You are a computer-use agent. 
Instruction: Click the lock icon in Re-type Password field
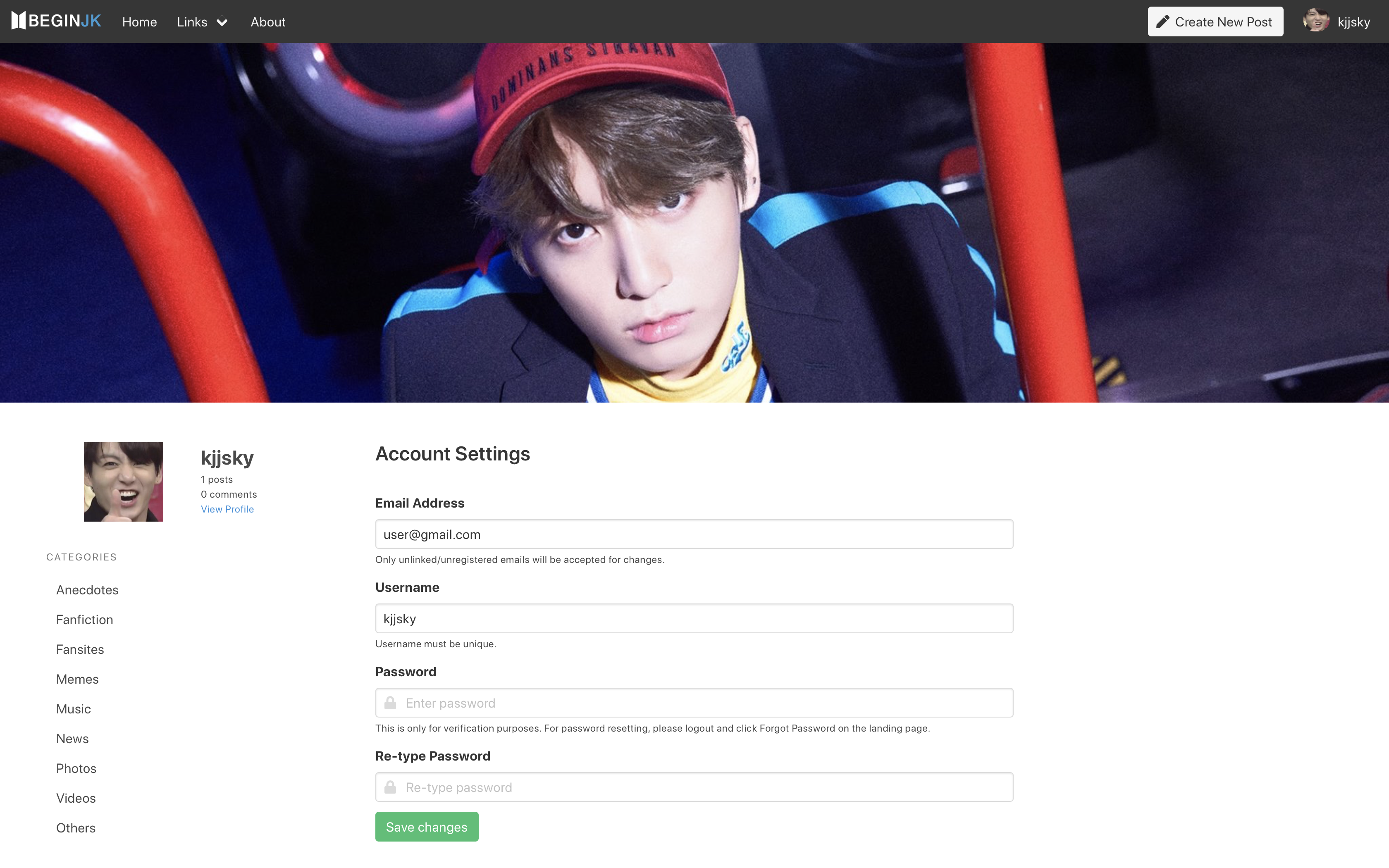click(x=390, y=787)
